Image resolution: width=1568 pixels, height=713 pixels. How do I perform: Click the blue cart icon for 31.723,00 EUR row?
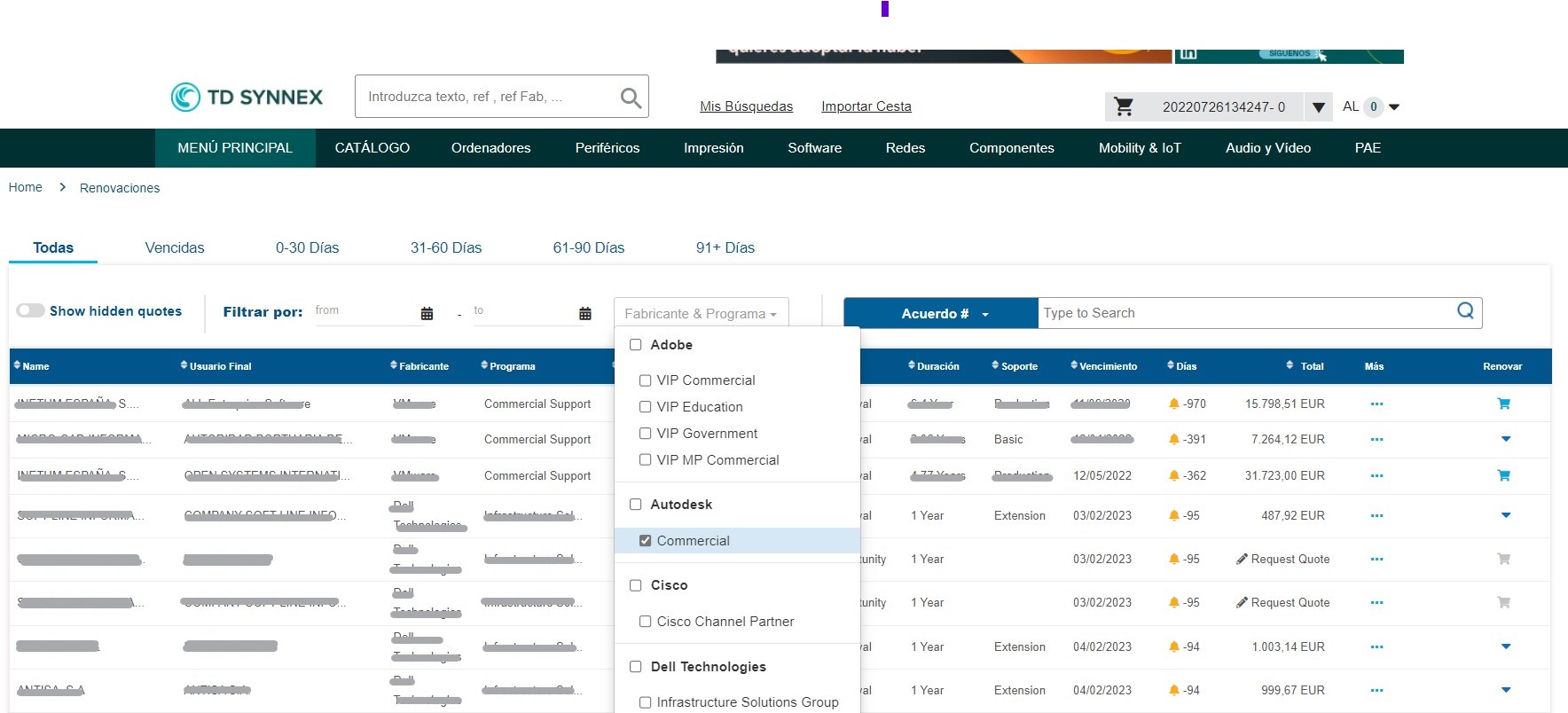pyautogui.click(x=1503, y=475)
